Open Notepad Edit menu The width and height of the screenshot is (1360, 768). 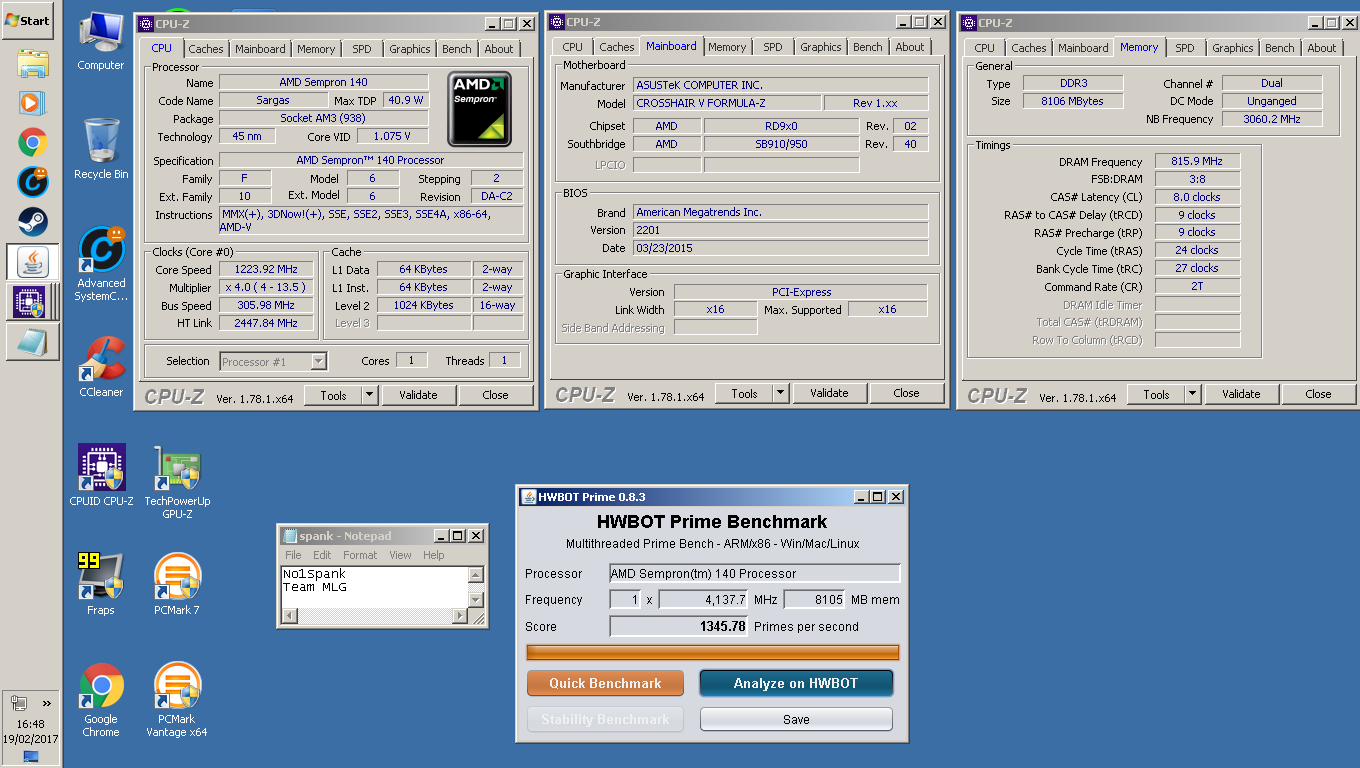point(322,555)
